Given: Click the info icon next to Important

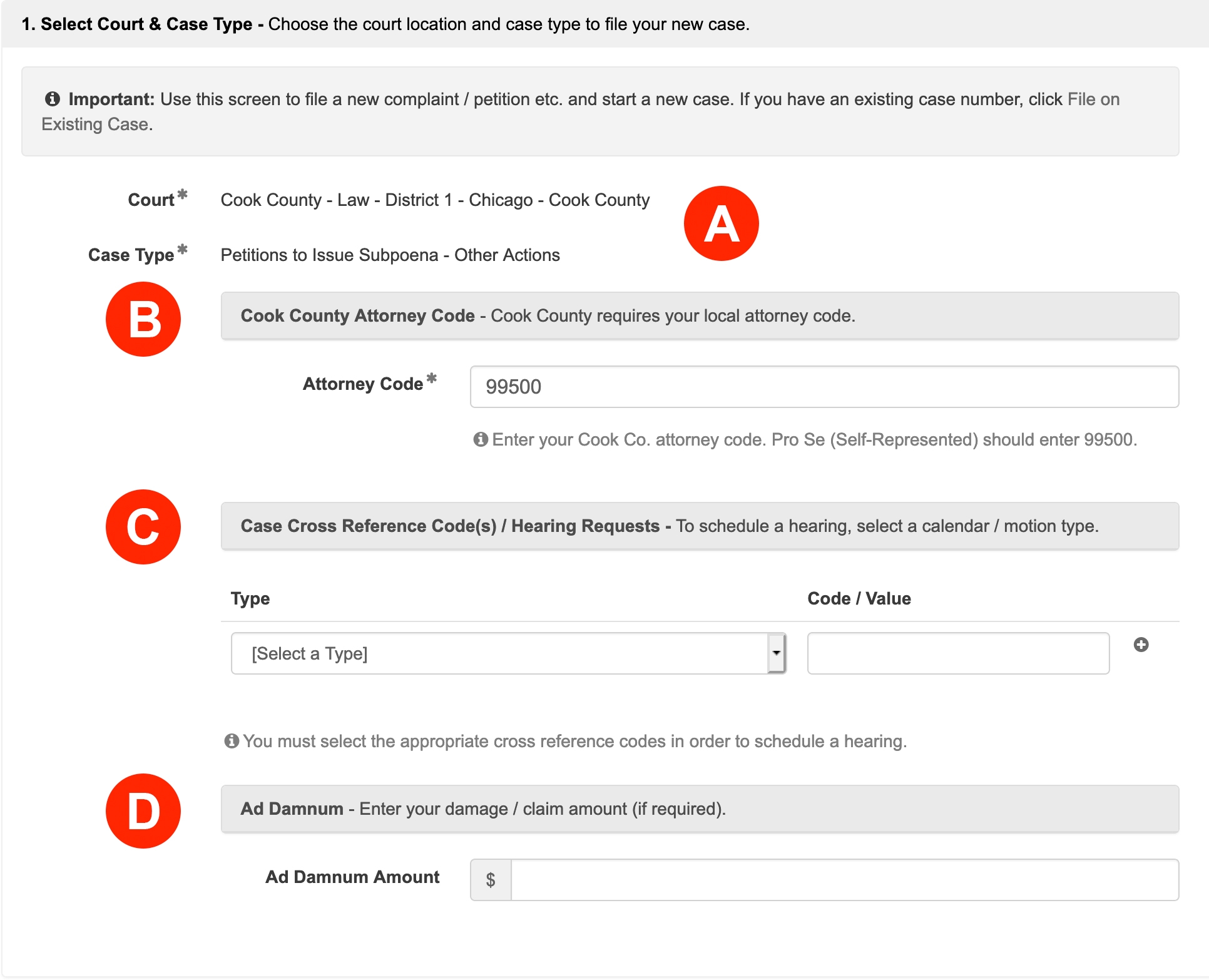Looking at the screenshot, I should pos(53,99).
